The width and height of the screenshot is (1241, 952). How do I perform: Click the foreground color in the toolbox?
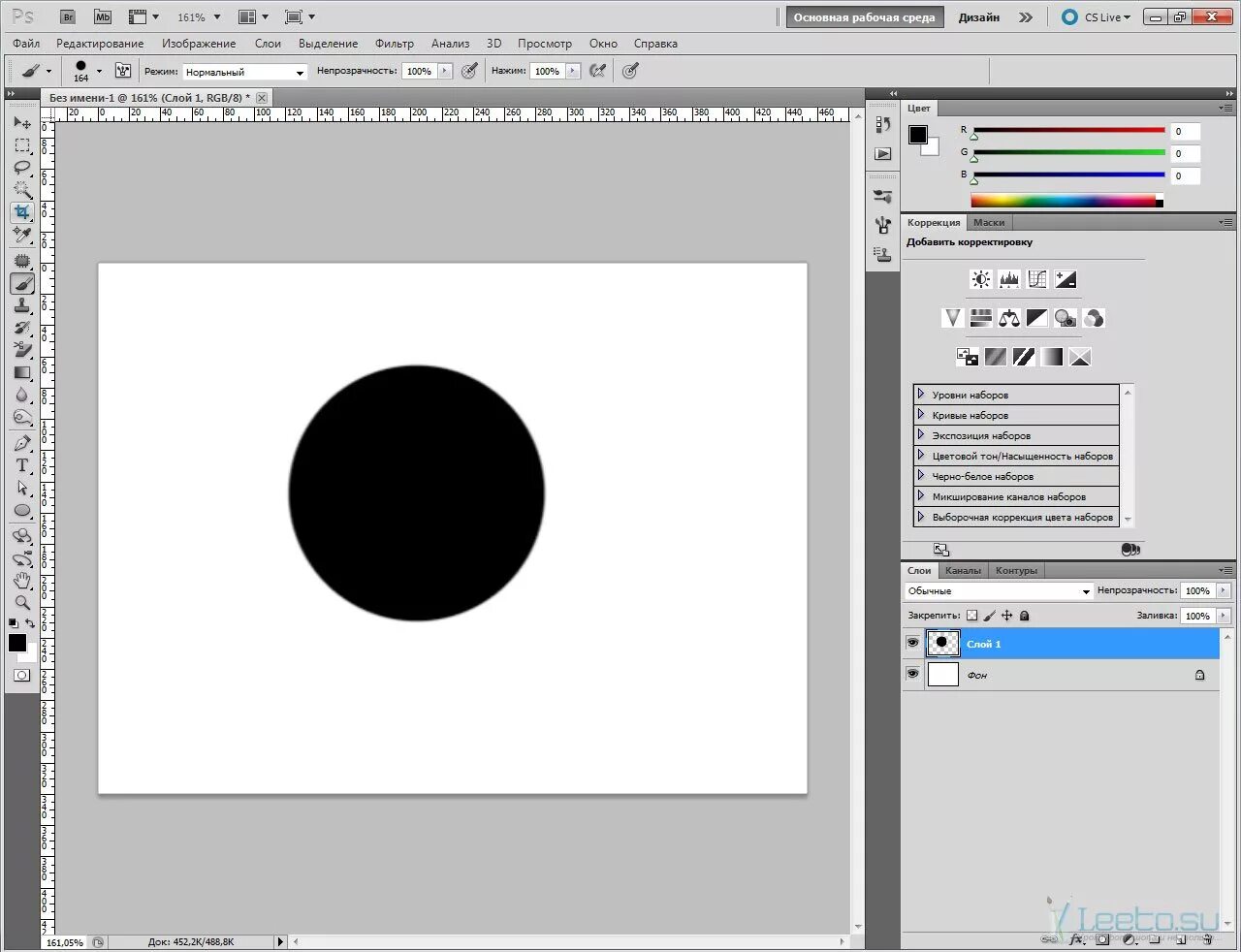point(17,643)
